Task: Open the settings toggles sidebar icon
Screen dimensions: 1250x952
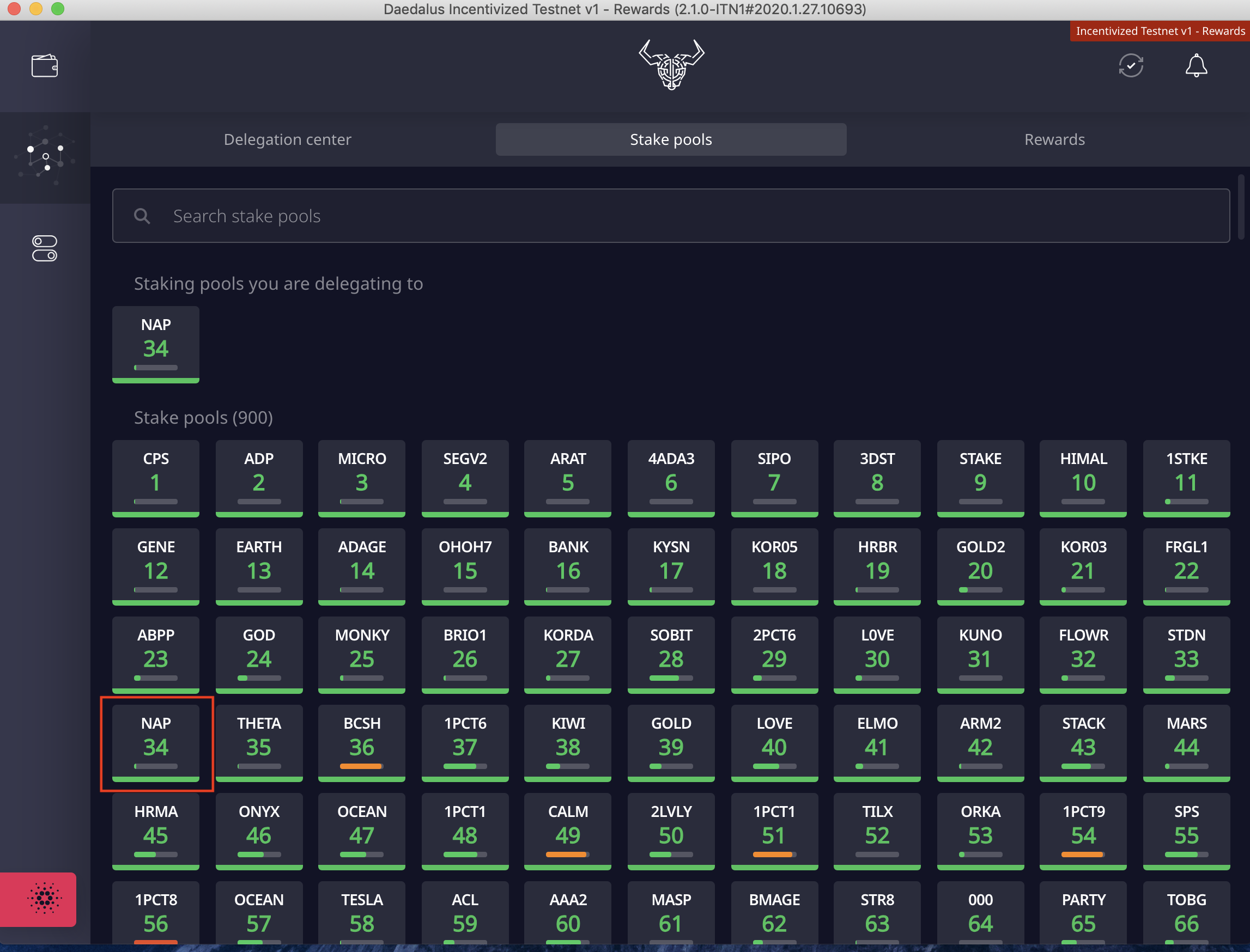Action: (44, 248)
